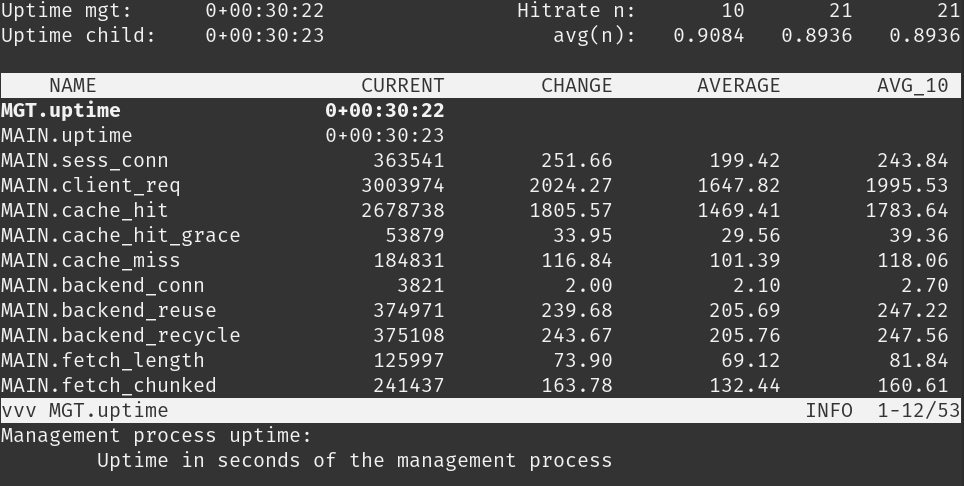Click the INFO verbosity label
Image resolution: width=964 pixels, height=486 pixels.
pos(829,411)
